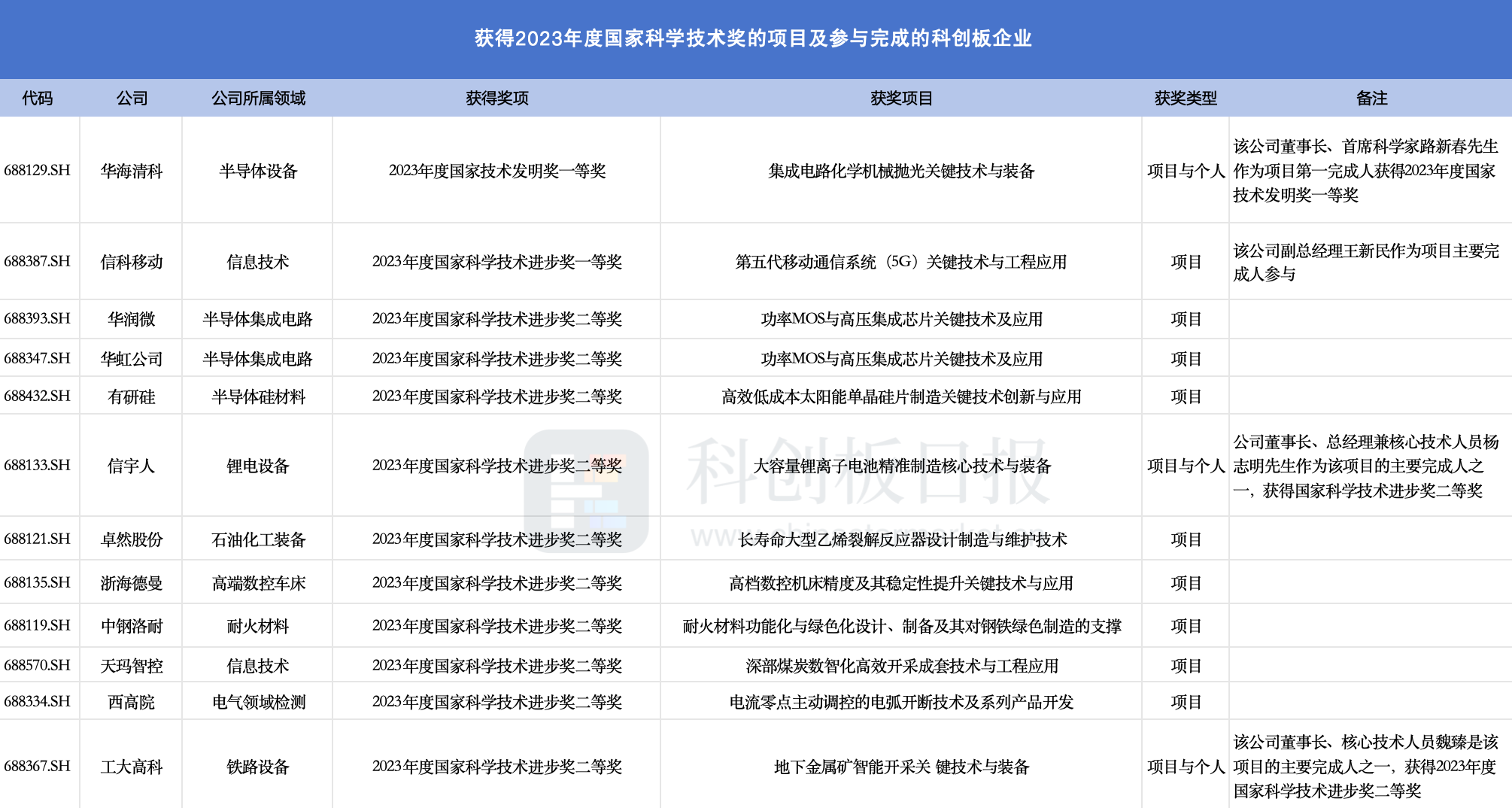Click the table title mentioning 2023年度国家科学技术奖
Image resolution: width=1512 pixels, height=808 pixels.
point(753,38)
